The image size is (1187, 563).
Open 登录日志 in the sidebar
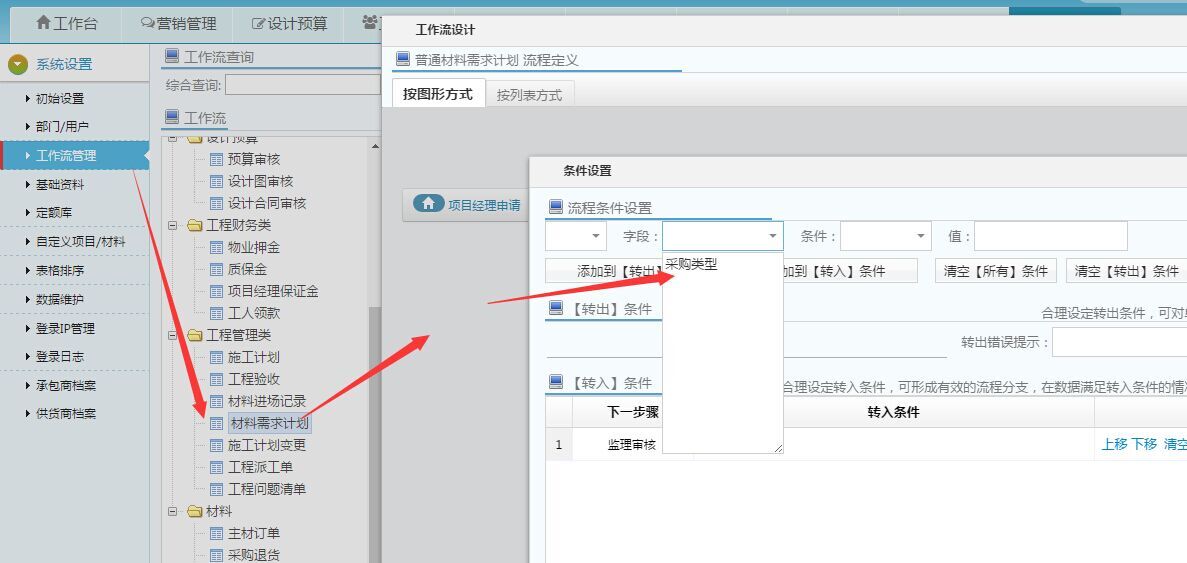60,356
